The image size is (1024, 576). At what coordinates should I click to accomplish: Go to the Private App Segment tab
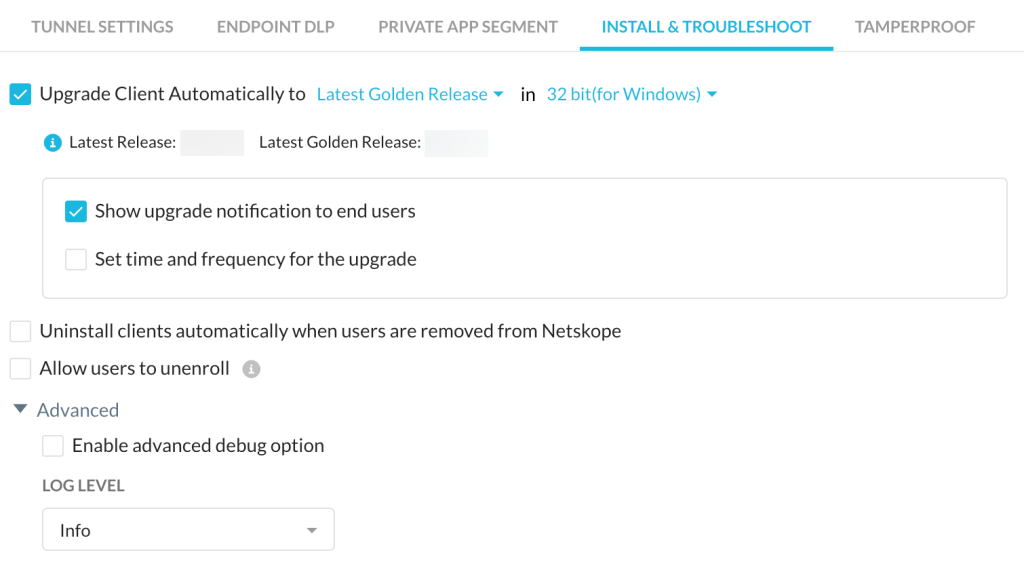point(468,27)
